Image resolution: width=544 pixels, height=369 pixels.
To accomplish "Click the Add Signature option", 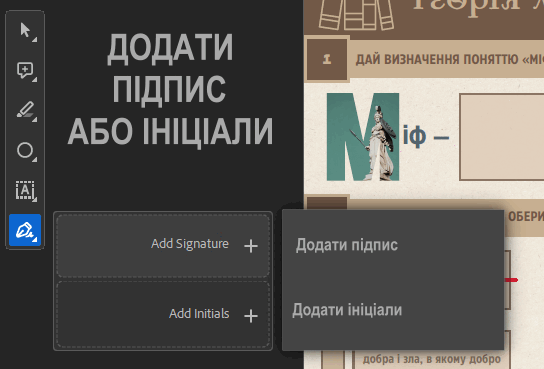I will tap(163, 246).
